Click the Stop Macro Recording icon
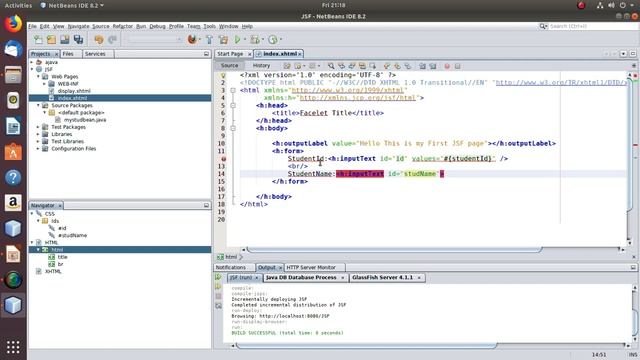Viewport: 640px width, 360px height. coord(458,66)
